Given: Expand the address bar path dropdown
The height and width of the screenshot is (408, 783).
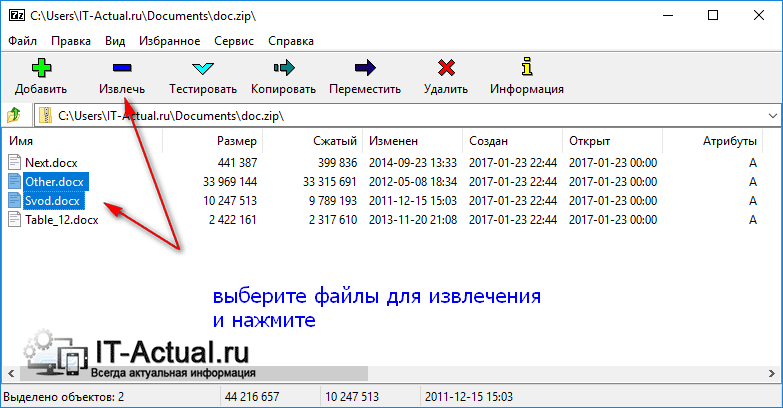Looking at the screenshot, I should pyautogui.click(x=773, y=116).
